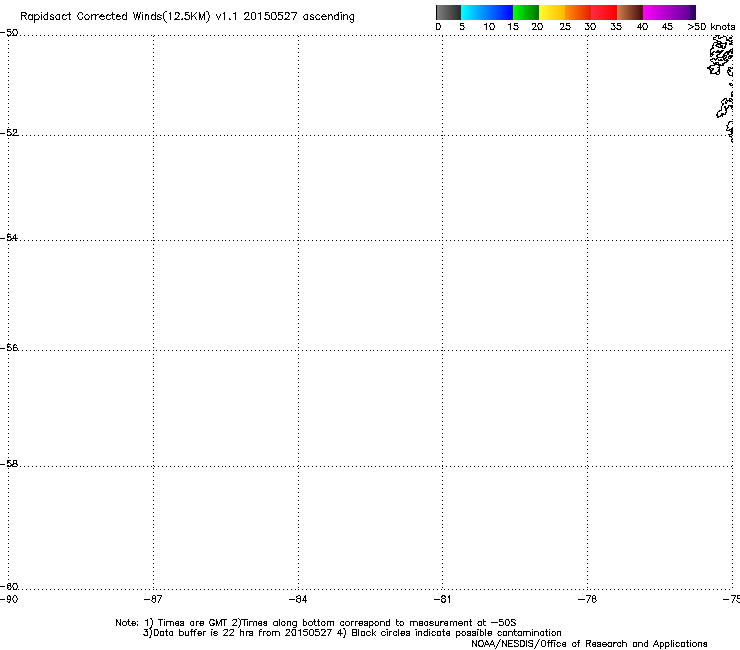
Task: Click the latitude label -60
Action: (9, 587)
